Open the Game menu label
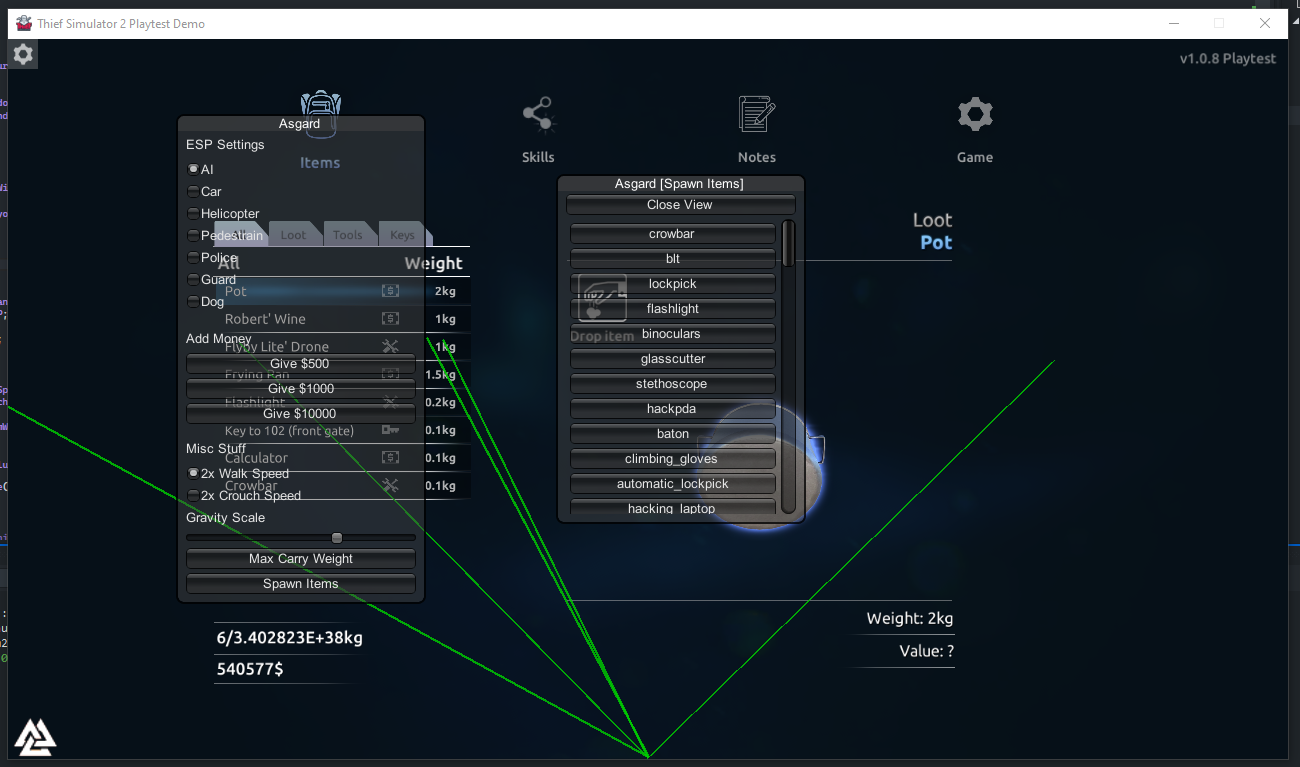 tap(975, 157)
